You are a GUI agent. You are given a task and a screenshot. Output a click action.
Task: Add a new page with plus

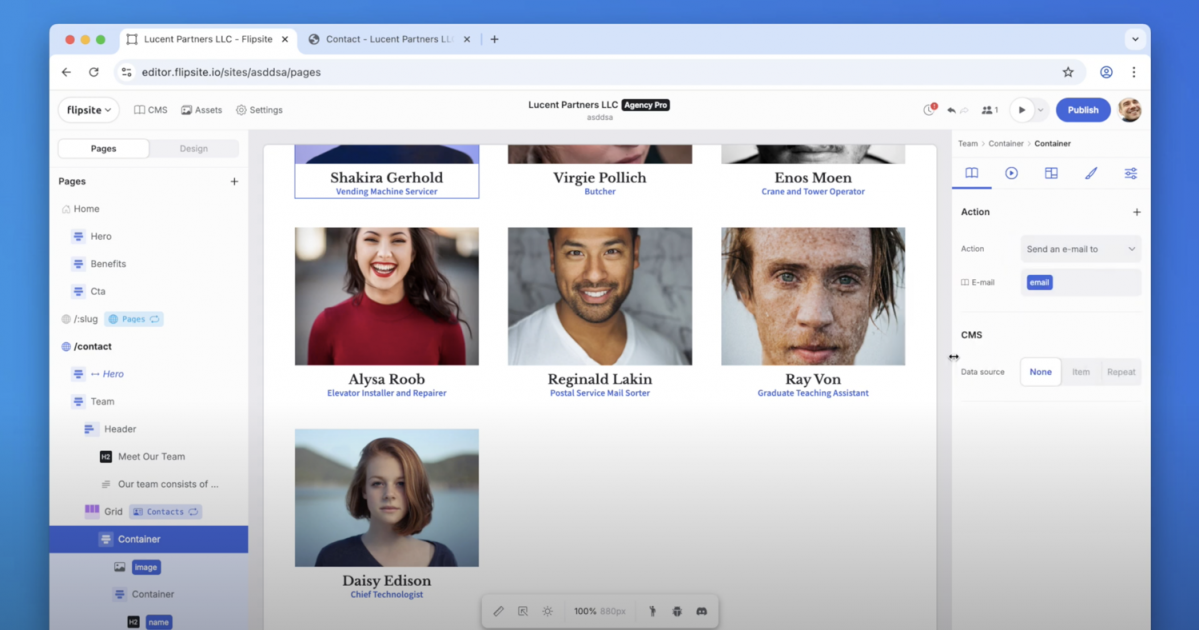tap(234, 181)
